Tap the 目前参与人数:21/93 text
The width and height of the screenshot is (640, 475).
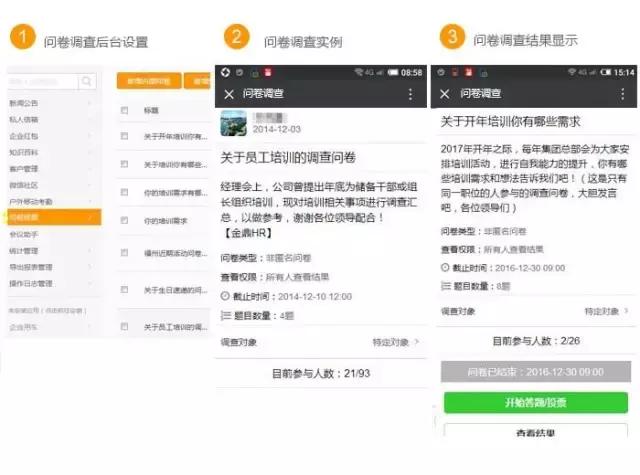(321, 373)
